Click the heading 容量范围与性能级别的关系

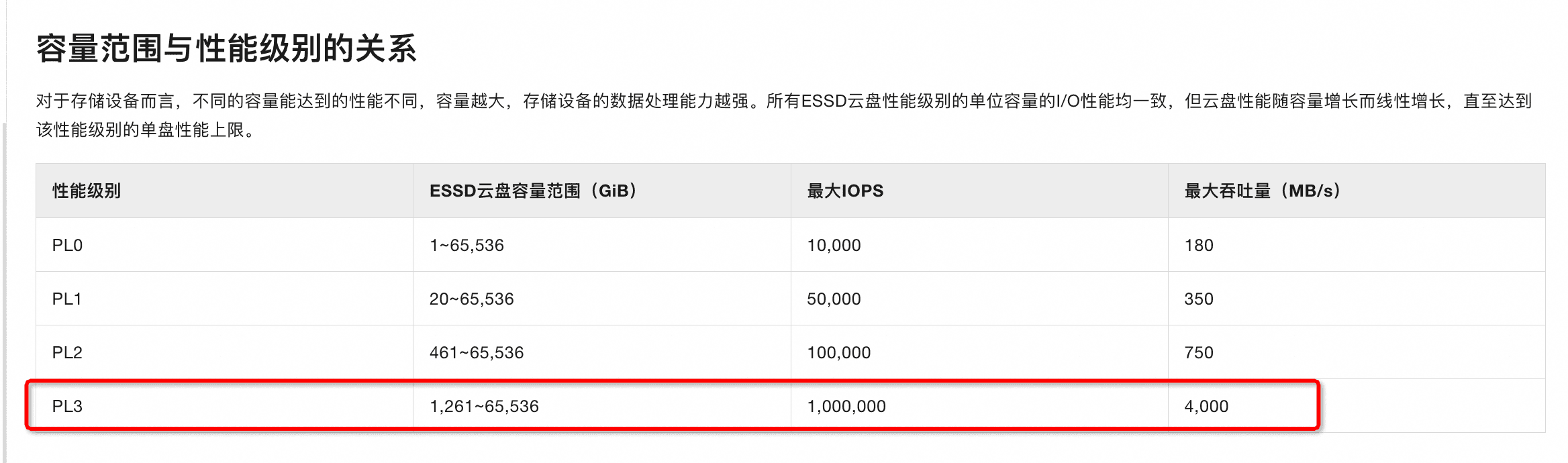226,49
